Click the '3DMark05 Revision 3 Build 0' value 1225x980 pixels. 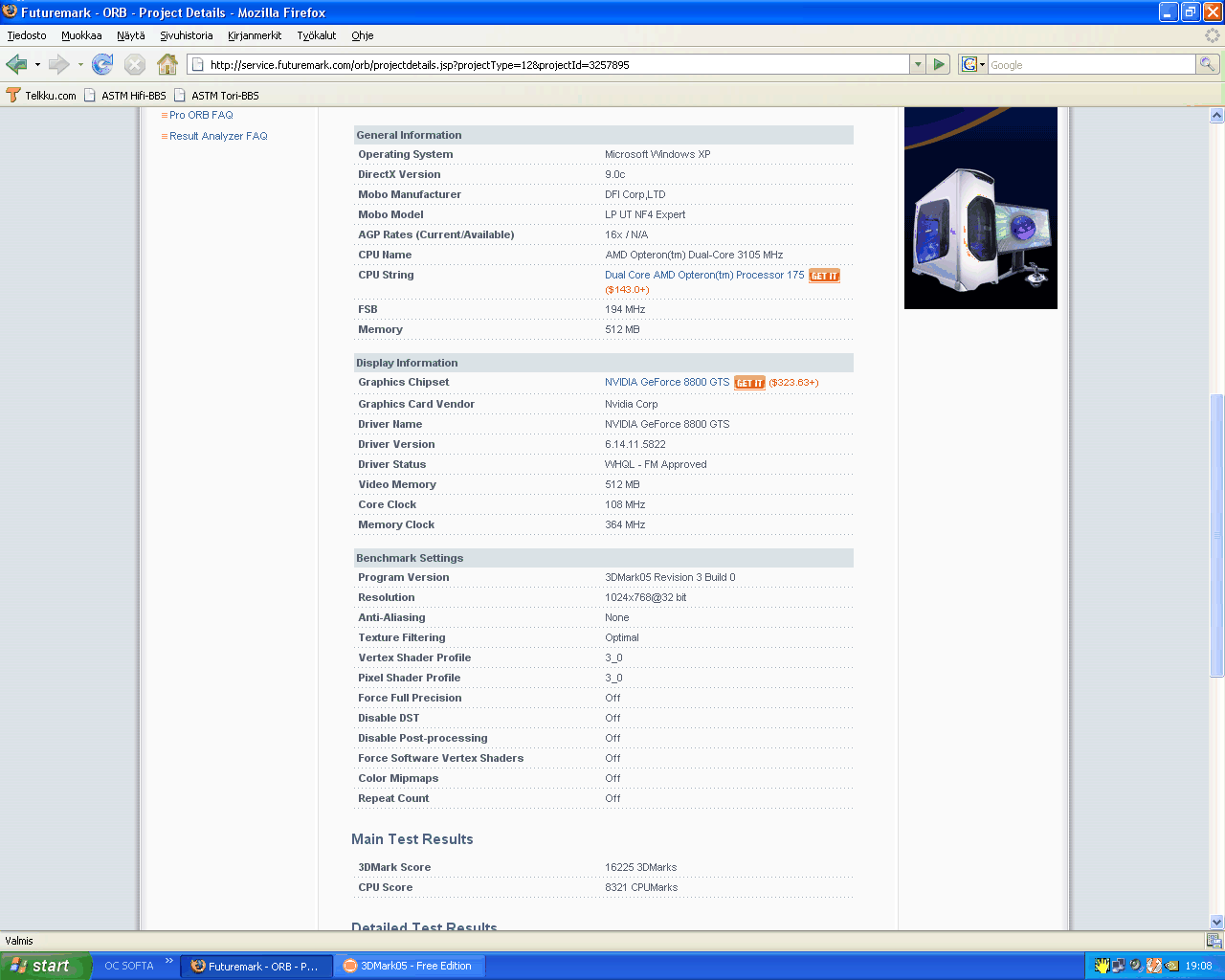[x=670, y=577]
